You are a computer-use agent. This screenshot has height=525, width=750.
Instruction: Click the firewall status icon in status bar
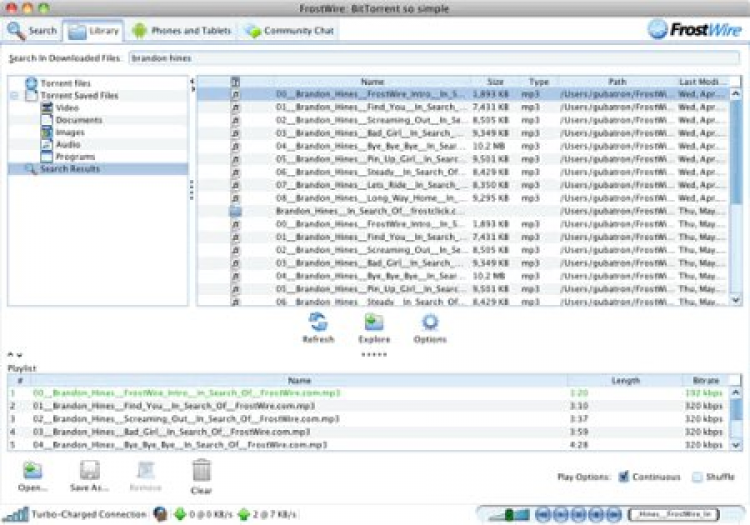(161, 514)
